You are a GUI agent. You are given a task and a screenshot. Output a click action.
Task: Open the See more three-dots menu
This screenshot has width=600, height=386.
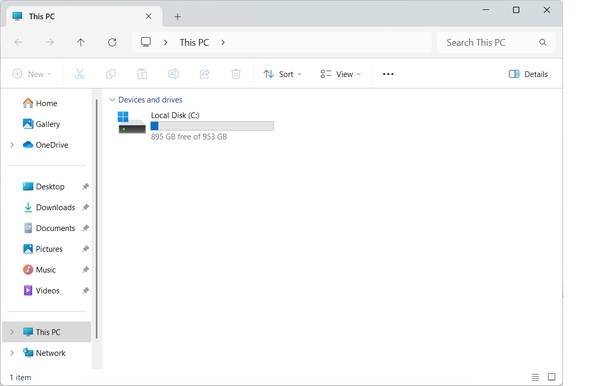coord(388,74)
